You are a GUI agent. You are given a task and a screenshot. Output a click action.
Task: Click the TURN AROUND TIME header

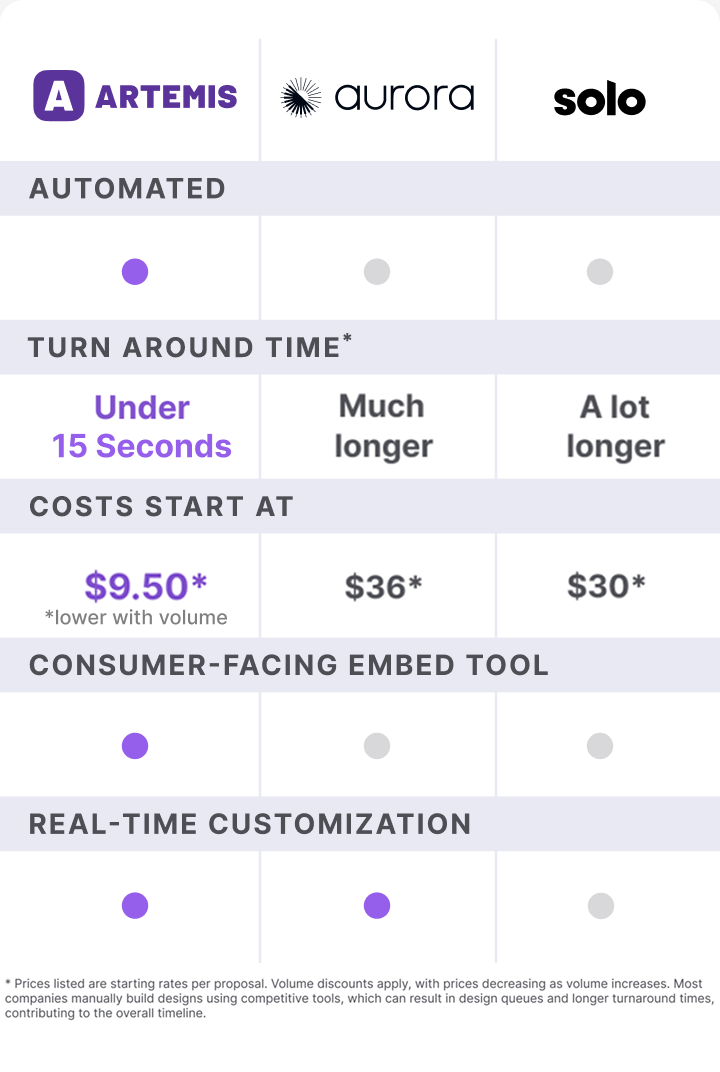pos(190,346)
